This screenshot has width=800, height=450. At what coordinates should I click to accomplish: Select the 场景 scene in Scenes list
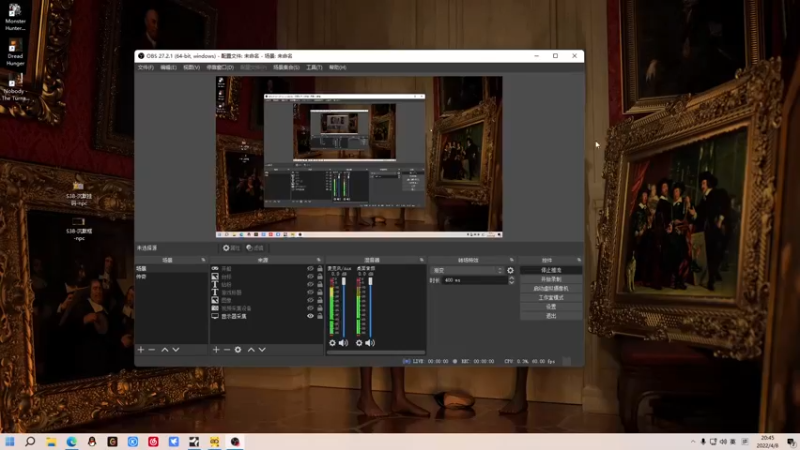(171, 268)
